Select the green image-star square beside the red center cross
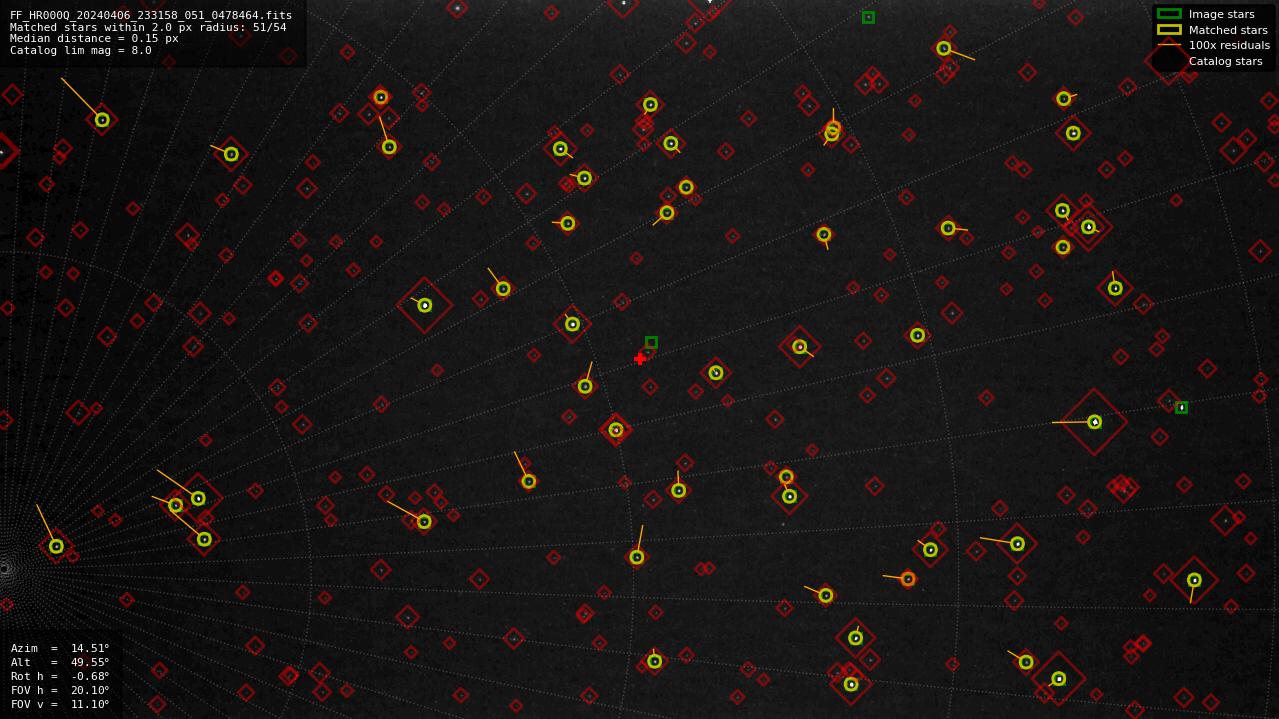1279x719 pixels. tap(651, 342)
